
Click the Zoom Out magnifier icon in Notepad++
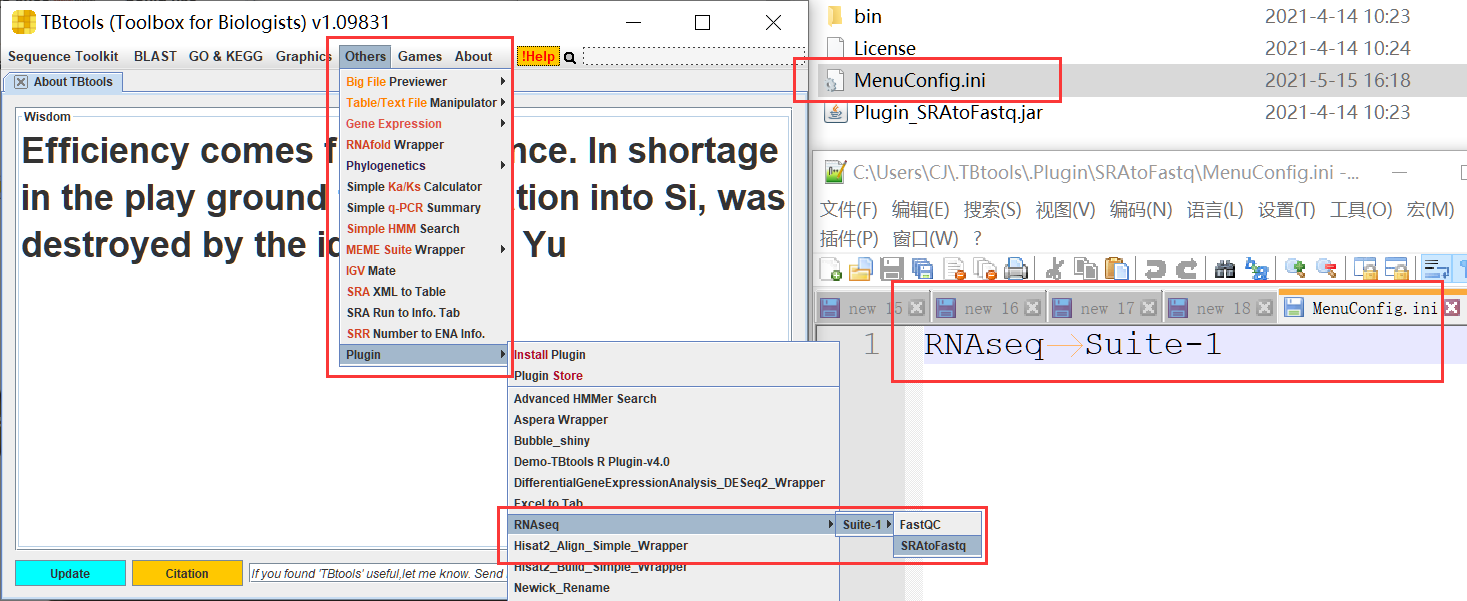(1326, 268)
